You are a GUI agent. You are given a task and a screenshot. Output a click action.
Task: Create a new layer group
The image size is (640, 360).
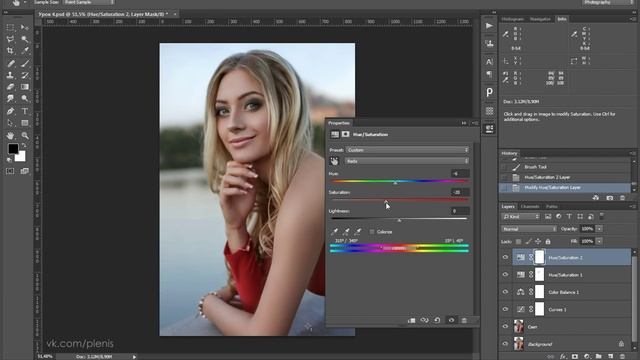coord(598,357)
